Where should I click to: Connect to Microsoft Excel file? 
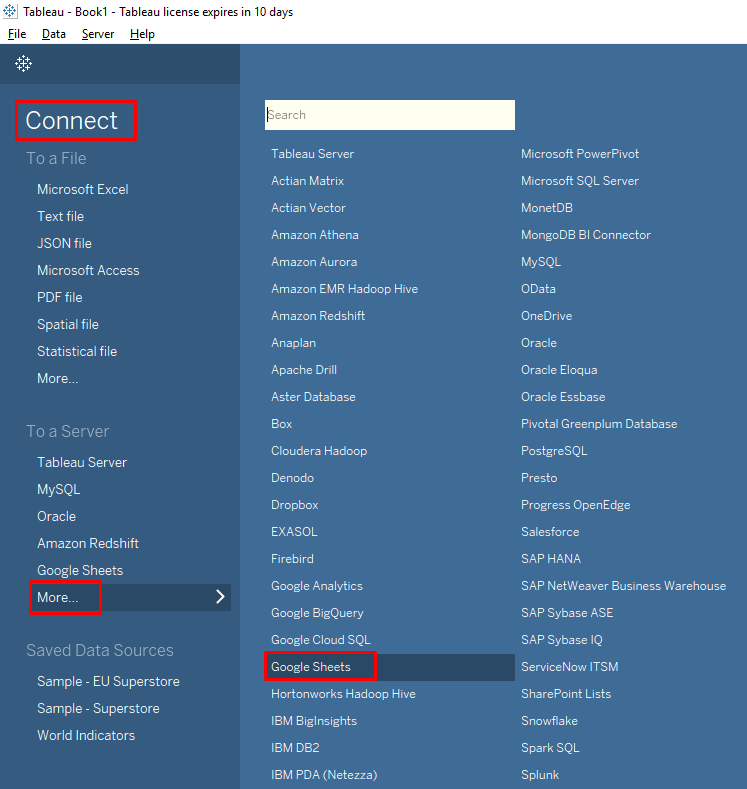83,189
